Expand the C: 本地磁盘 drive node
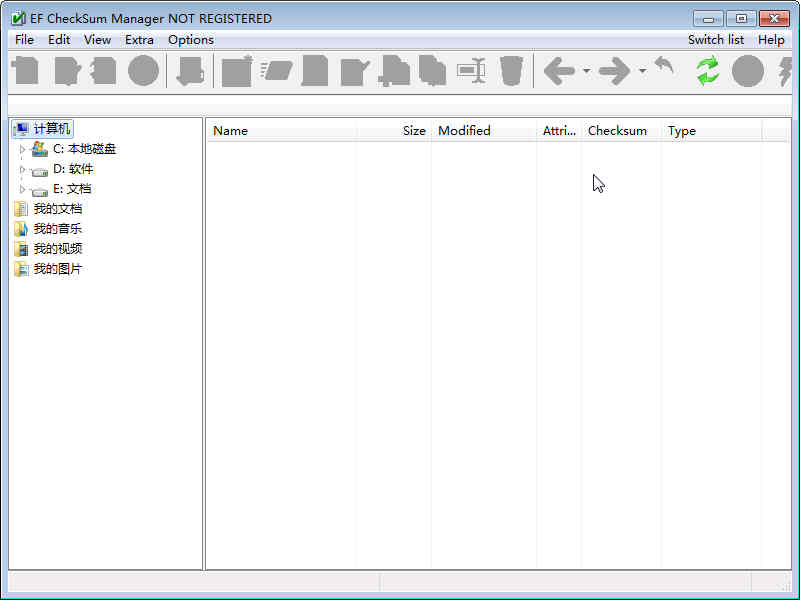 click(22, 149)
